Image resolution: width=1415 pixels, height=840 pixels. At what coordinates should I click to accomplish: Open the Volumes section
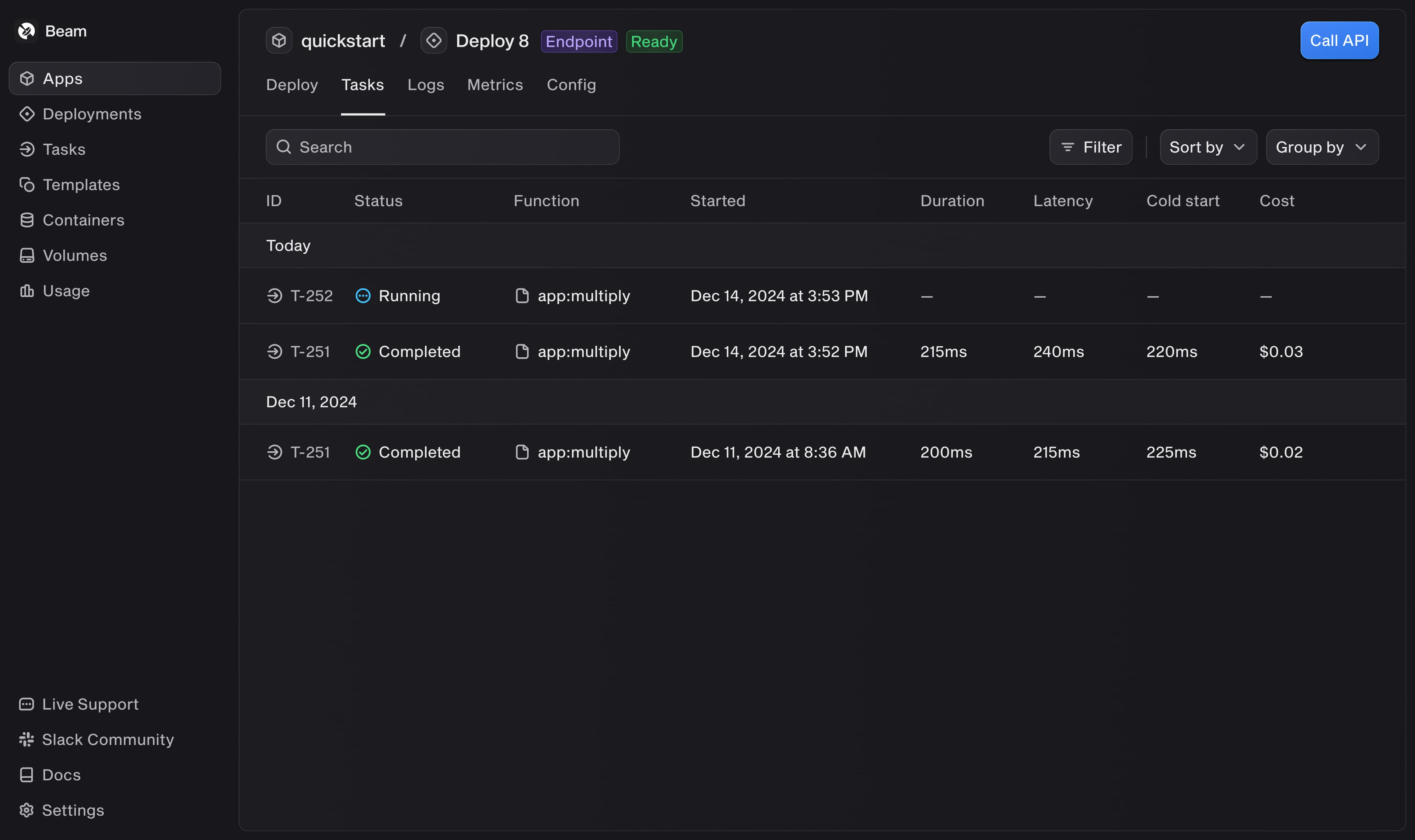tap(75, 255)
